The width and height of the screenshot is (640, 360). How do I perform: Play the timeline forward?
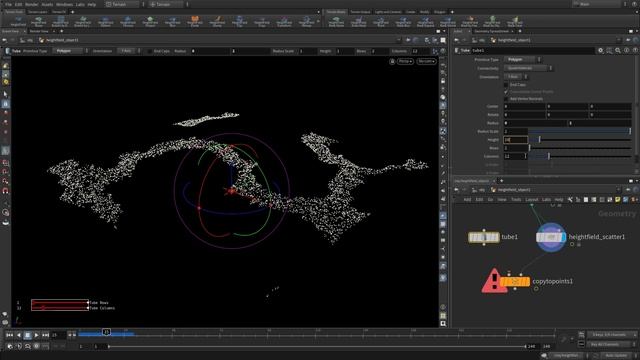coord(36,335)
